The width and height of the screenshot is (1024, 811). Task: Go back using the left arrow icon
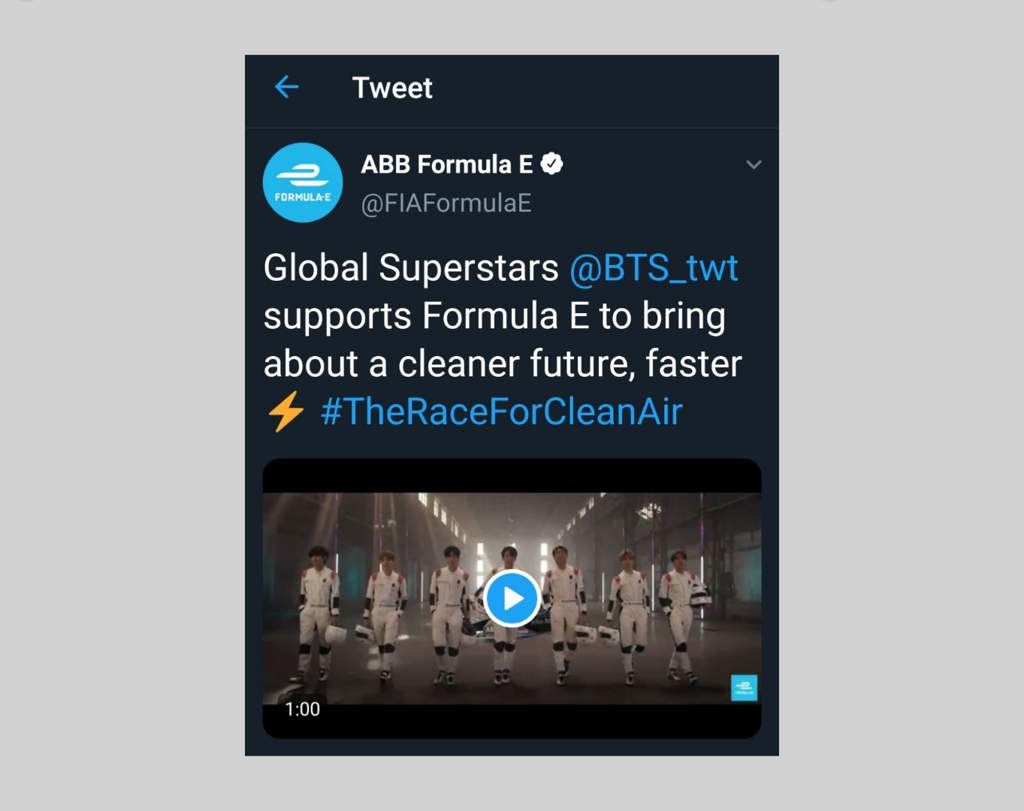point(287,86)
